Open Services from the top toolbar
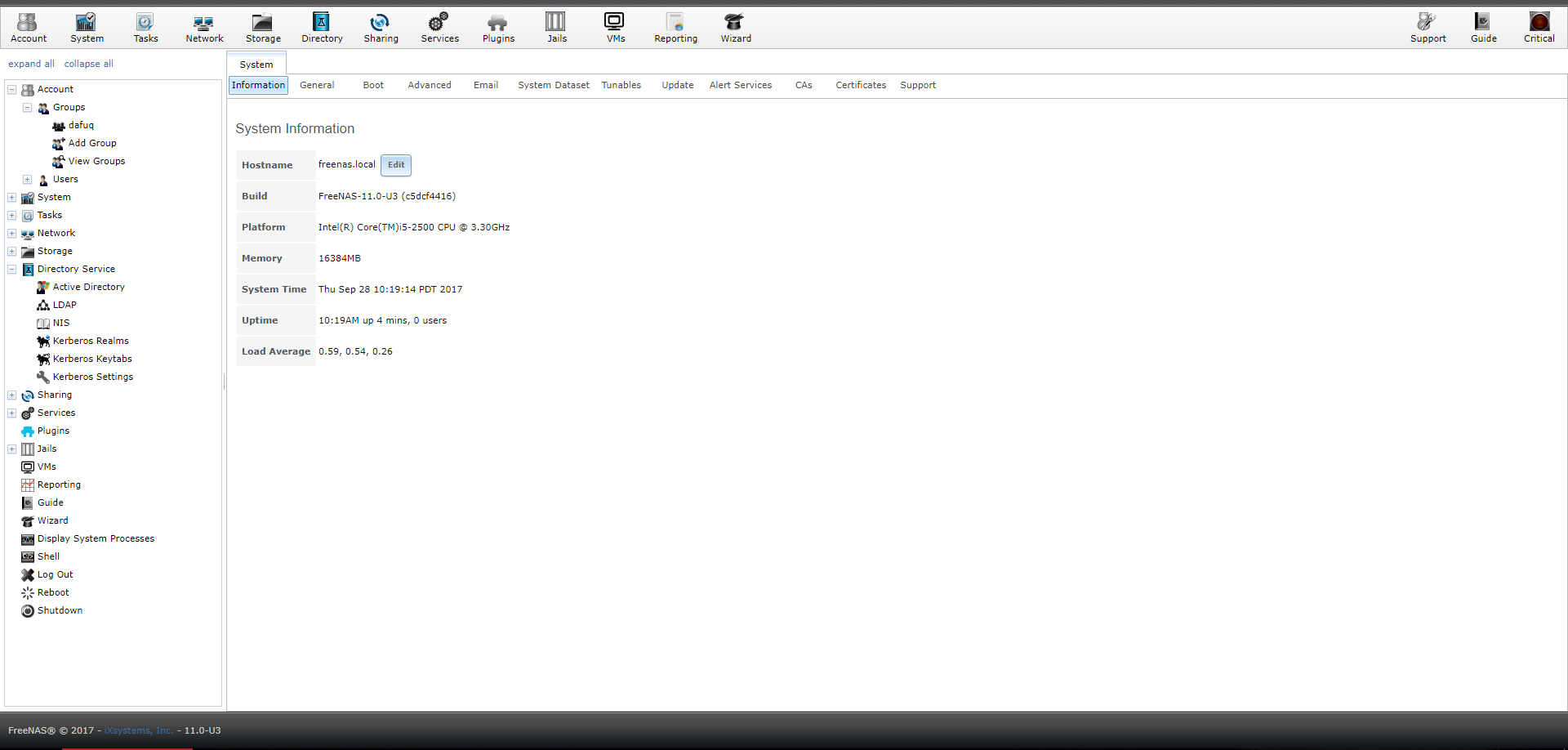Image resolution: width=1568 pixels, height=750 pixels. (x=439, y=28)
